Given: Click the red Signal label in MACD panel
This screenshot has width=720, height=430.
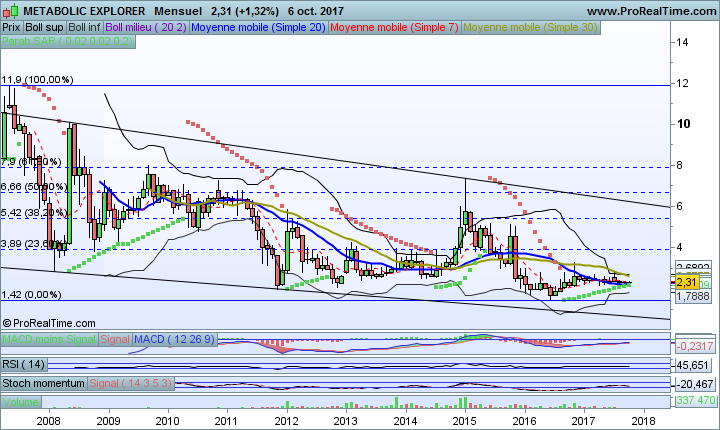Looking at the screenshot, I should (115, 339).
